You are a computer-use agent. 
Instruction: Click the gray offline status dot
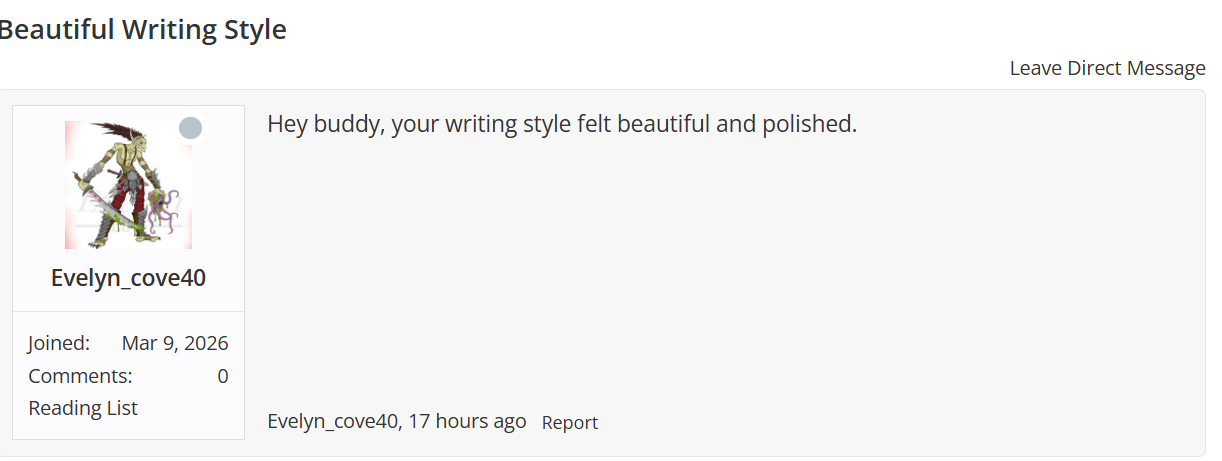point(190,128)
